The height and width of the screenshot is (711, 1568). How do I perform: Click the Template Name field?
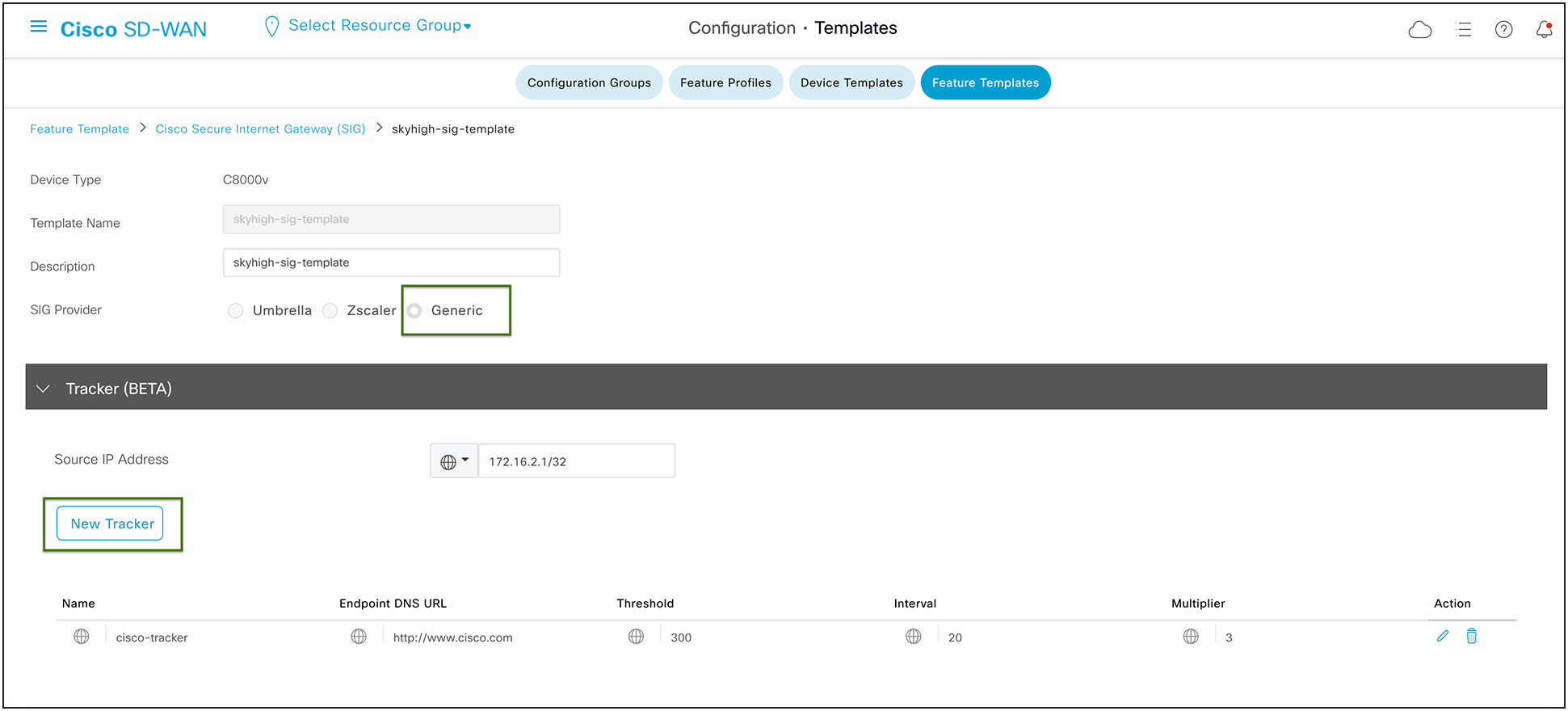[x=391, y=219]
